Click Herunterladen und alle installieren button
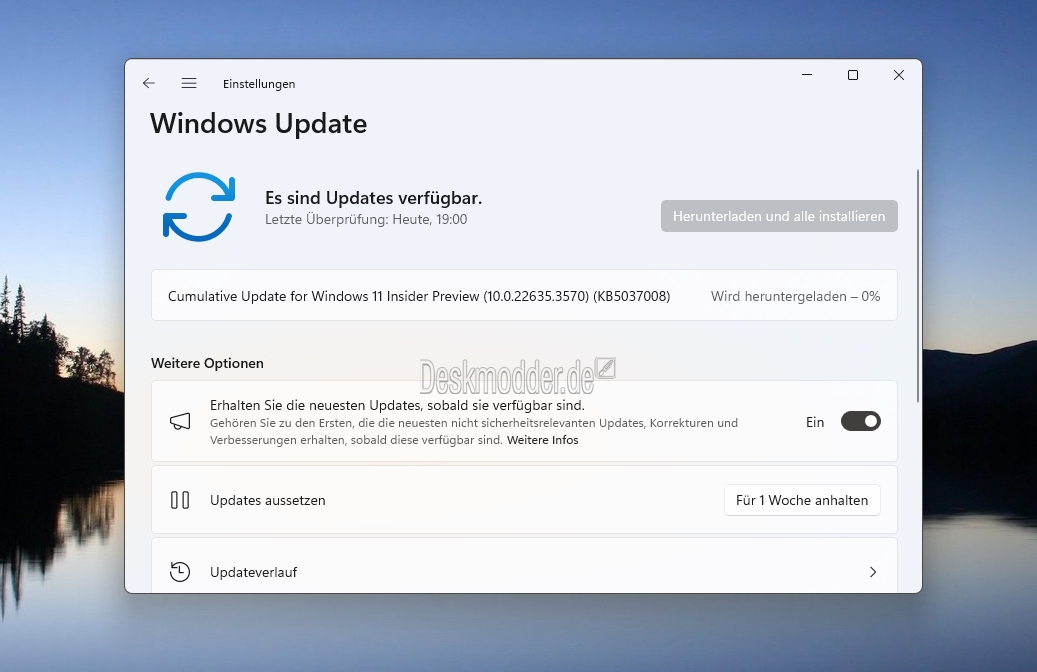Image resolution: width=1037 pixels, height=672 pixels. pos(779,216)
